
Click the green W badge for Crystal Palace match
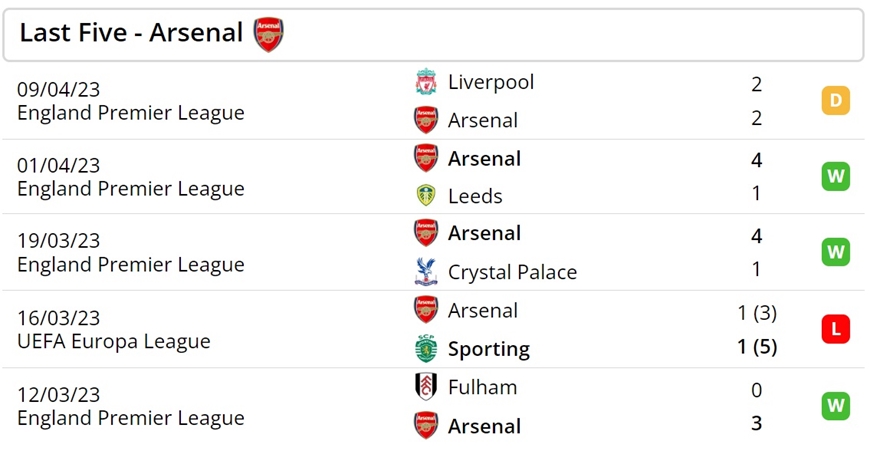(836, 252)
